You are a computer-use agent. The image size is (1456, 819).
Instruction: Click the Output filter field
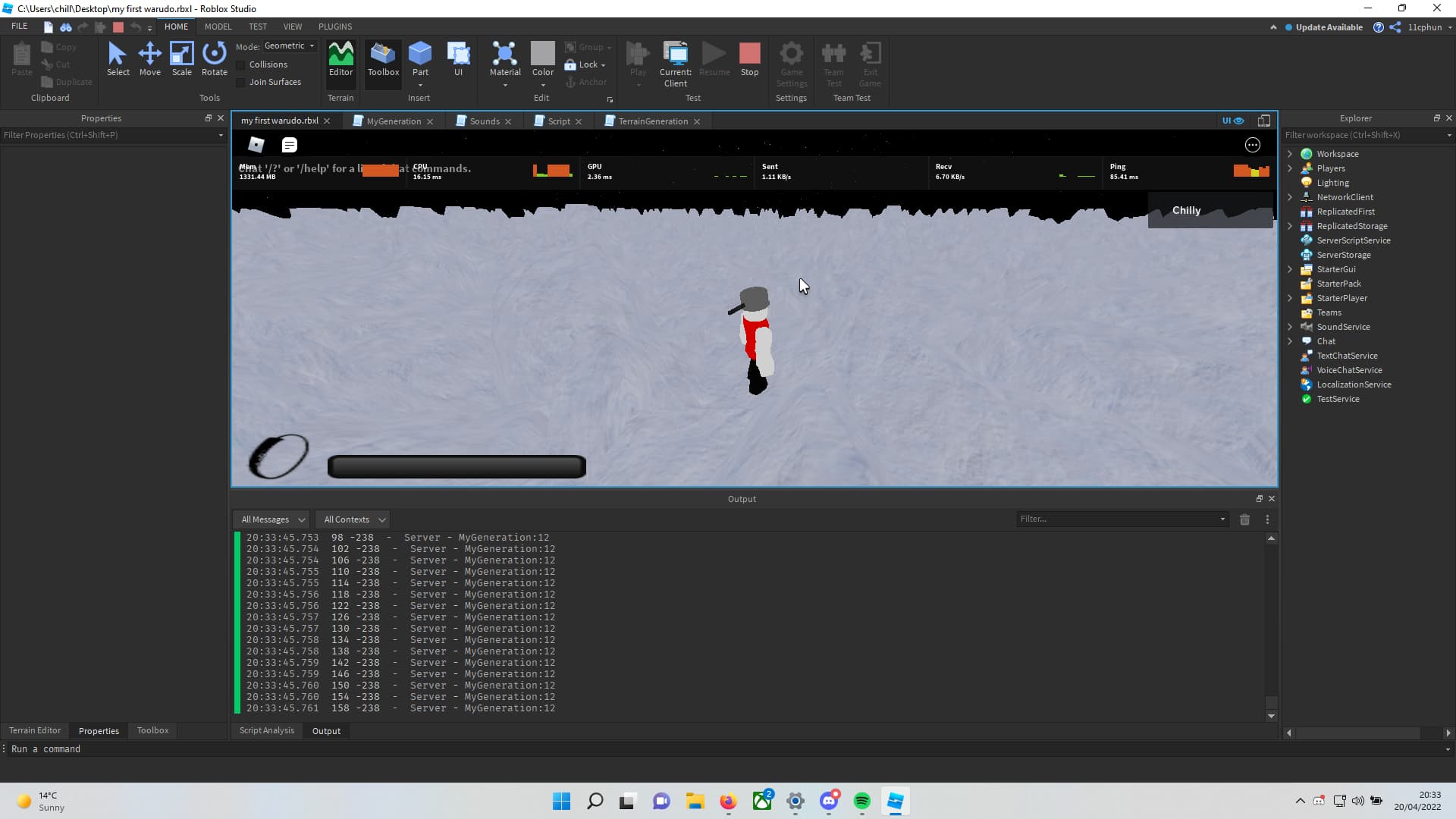coord(1122,519)
